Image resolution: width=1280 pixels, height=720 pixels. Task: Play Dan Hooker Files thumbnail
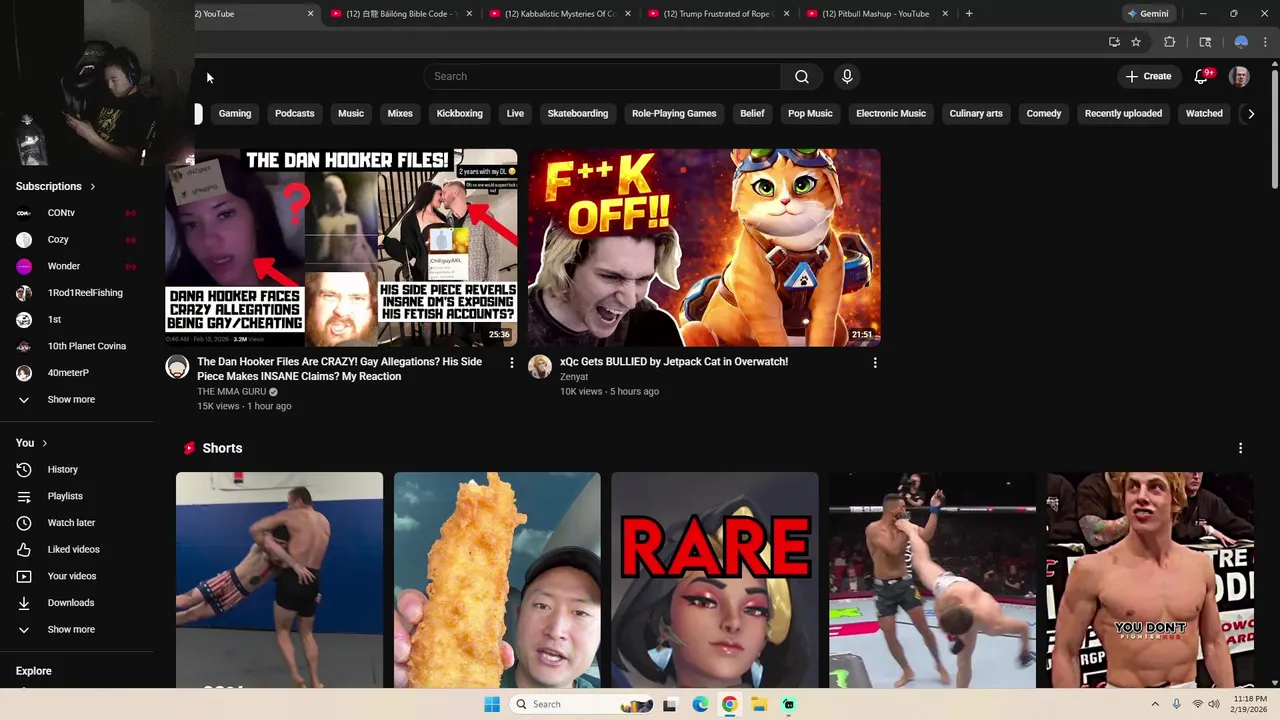pyautogui.click(x=341, y=247)
